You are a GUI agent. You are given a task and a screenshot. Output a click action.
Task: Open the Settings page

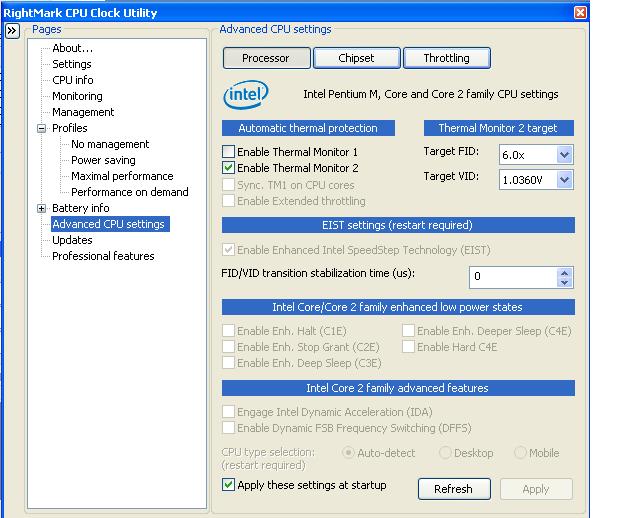pyautogui.click(x=72, y=64)
